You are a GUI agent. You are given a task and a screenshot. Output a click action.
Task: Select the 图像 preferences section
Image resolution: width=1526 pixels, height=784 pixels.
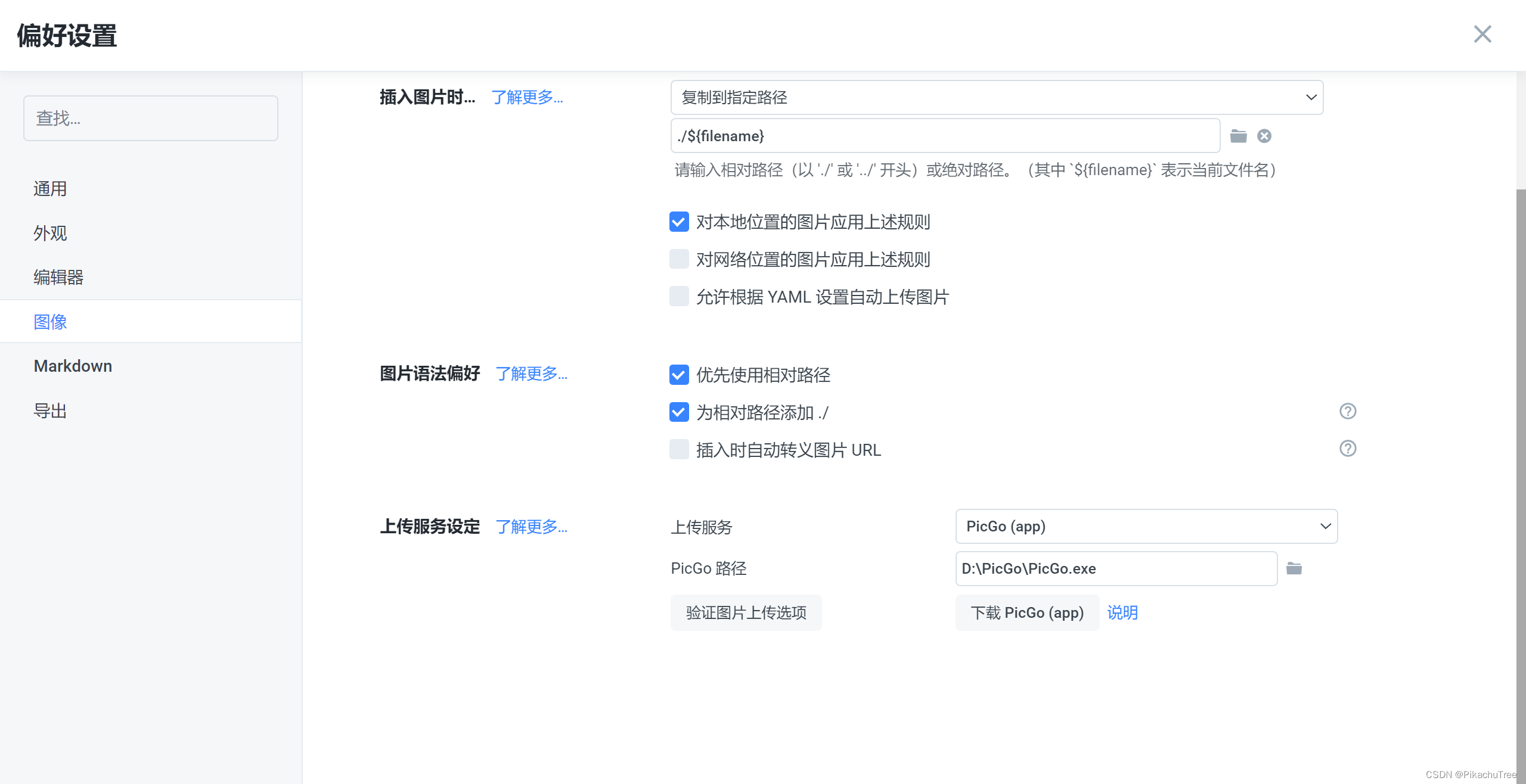pyautogui.click(x=151, y=322)
